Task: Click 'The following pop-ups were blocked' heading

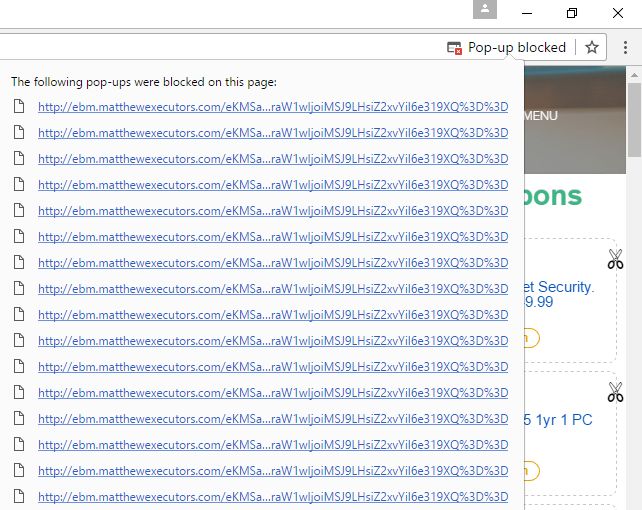Action: (x=144, y=82)
